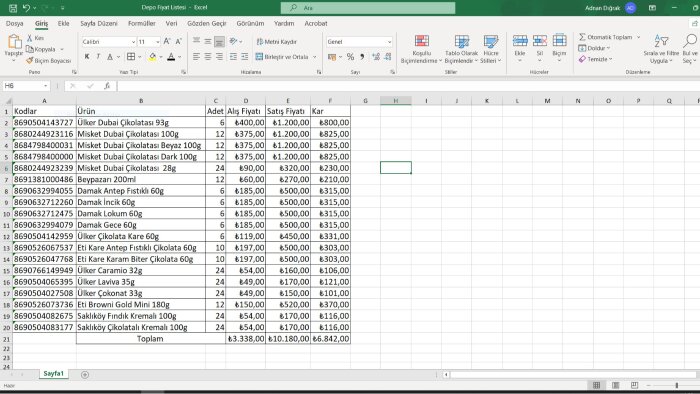Switch to the Ekle ribbon tab
Viewport: 700px width, 394px height.
tap(63, 23)
